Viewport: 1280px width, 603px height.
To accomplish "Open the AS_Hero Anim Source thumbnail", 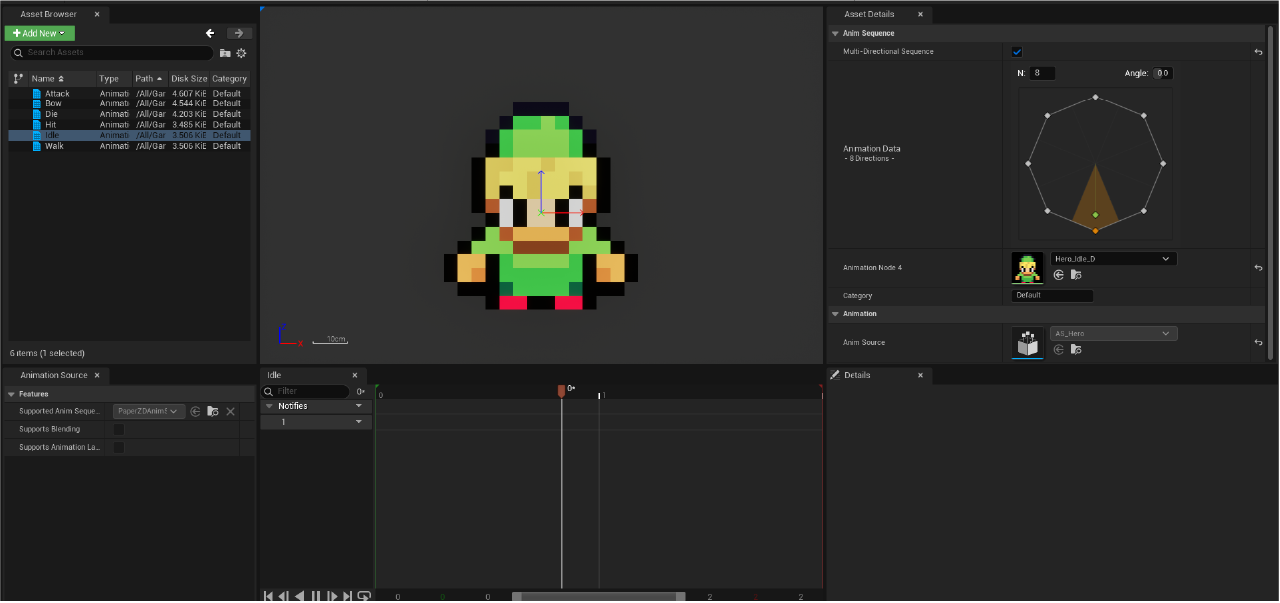I will pyautogui.click(x=1027, y=342).
